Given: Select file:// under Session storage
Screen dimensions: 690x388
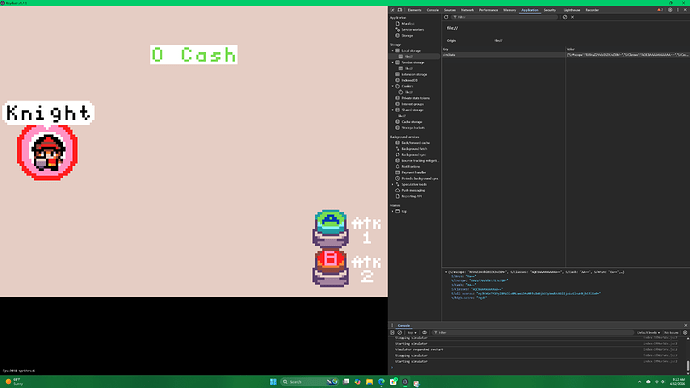Looking at the screenshot, I should (x=408, y=68).
